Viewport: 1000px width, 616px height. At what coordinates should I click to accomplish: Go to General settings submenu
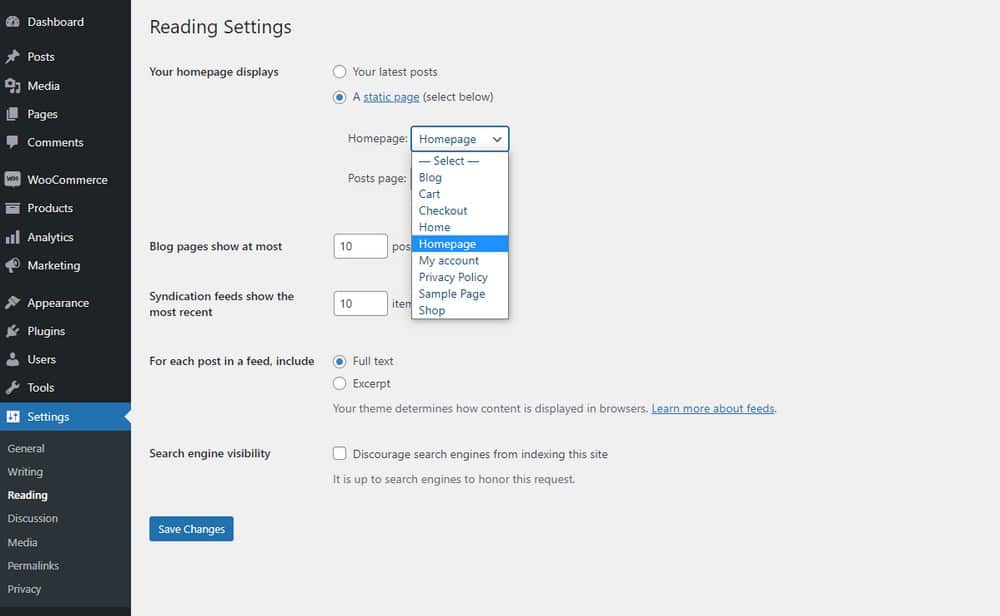(x=26, y=448)
